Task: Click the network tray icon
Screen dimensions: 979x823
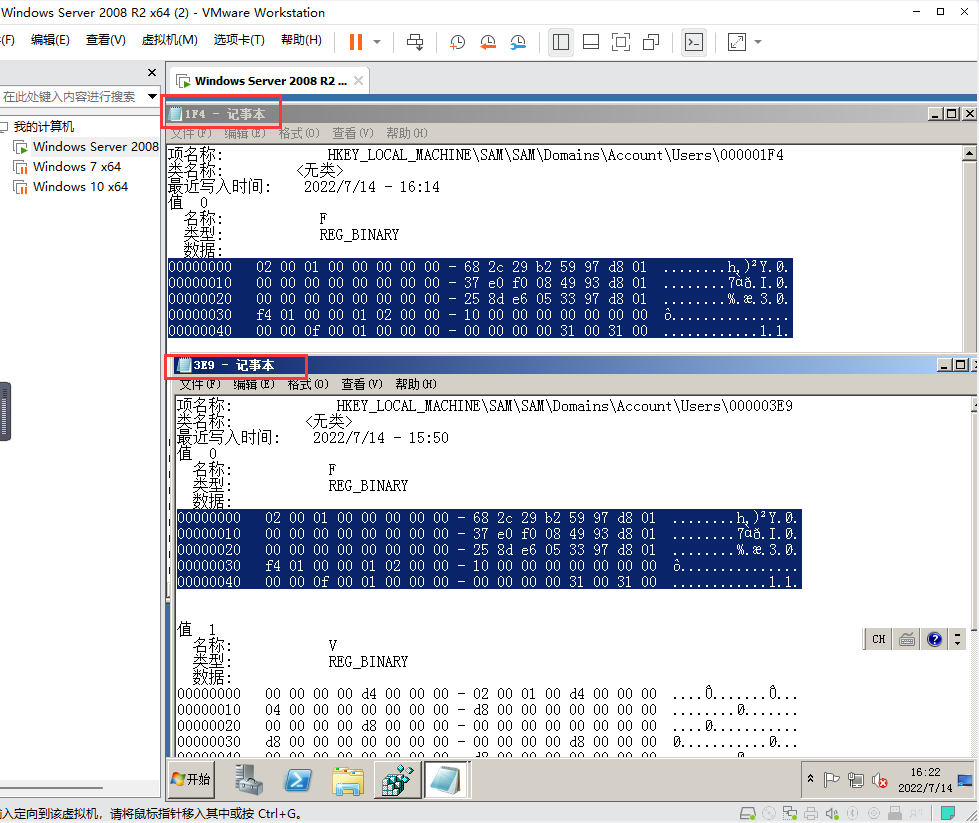Action: click(856, 780)
